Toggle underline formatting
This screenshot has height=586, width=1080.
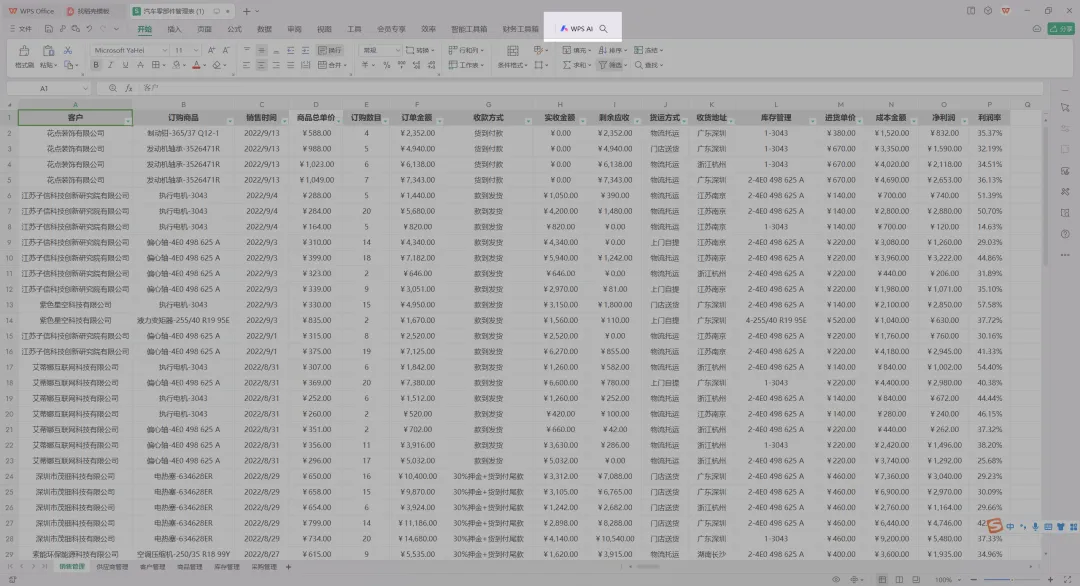click(123, 64)
